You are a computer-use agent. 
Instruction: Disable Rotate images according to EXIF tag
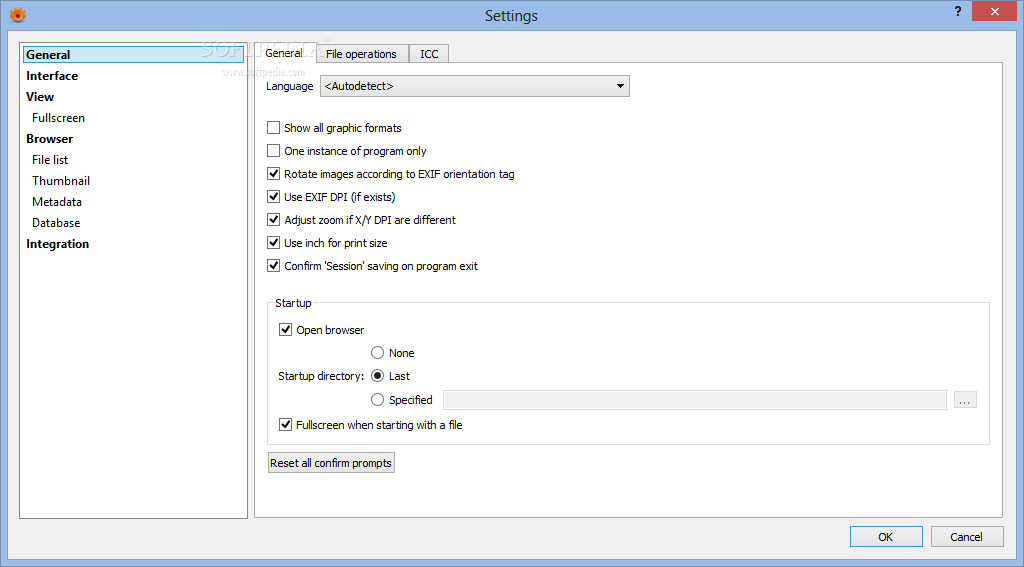point(274,174)
